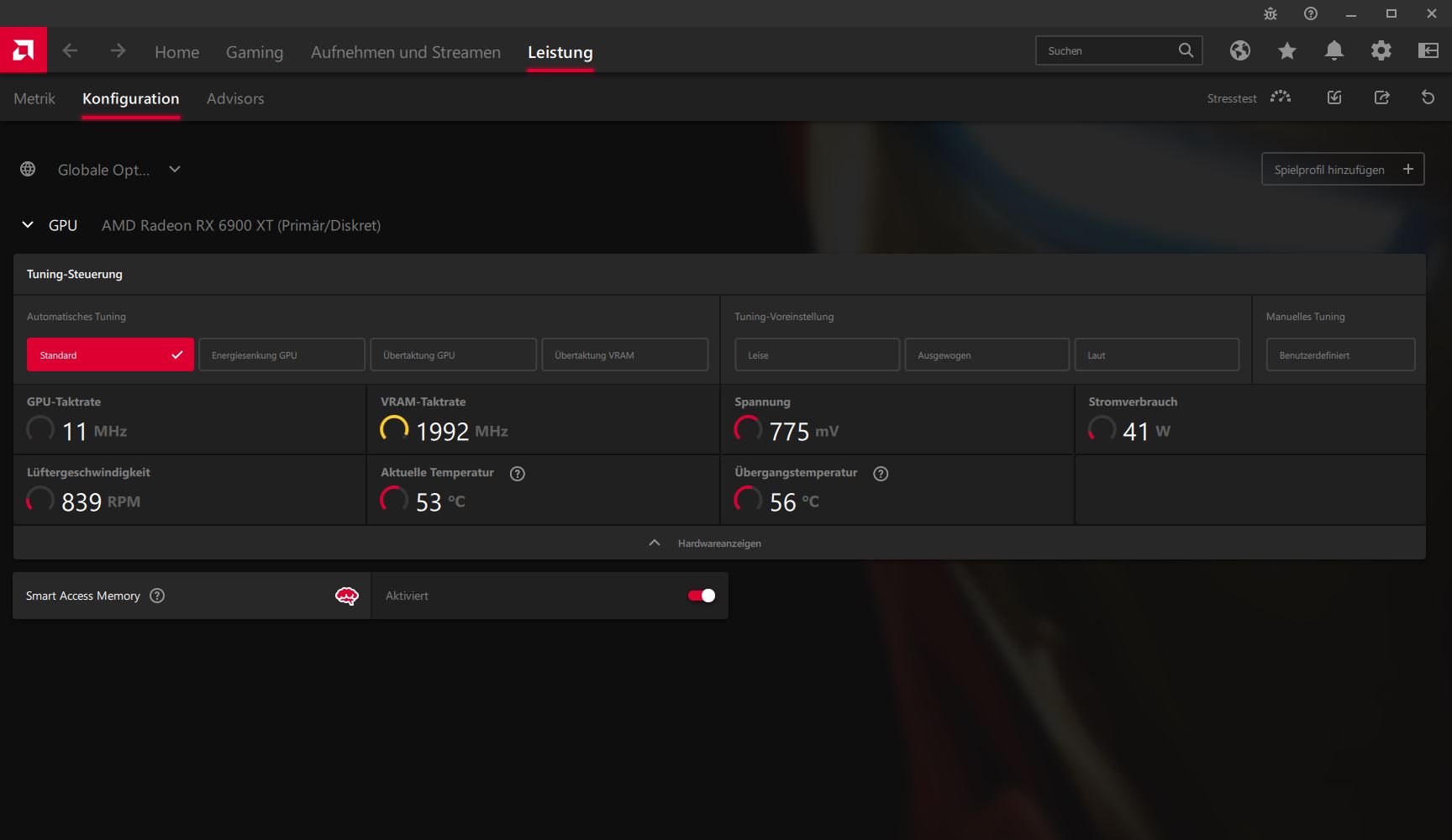The image size is (1452, 840).
Task: Open settings gear icon
Action: pos(1381,51)
